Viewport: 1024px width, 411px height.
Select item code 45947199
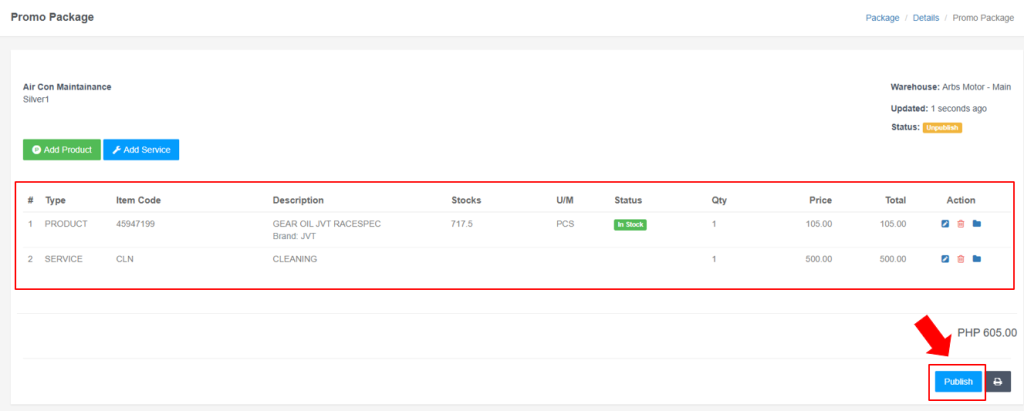point(135,224)
